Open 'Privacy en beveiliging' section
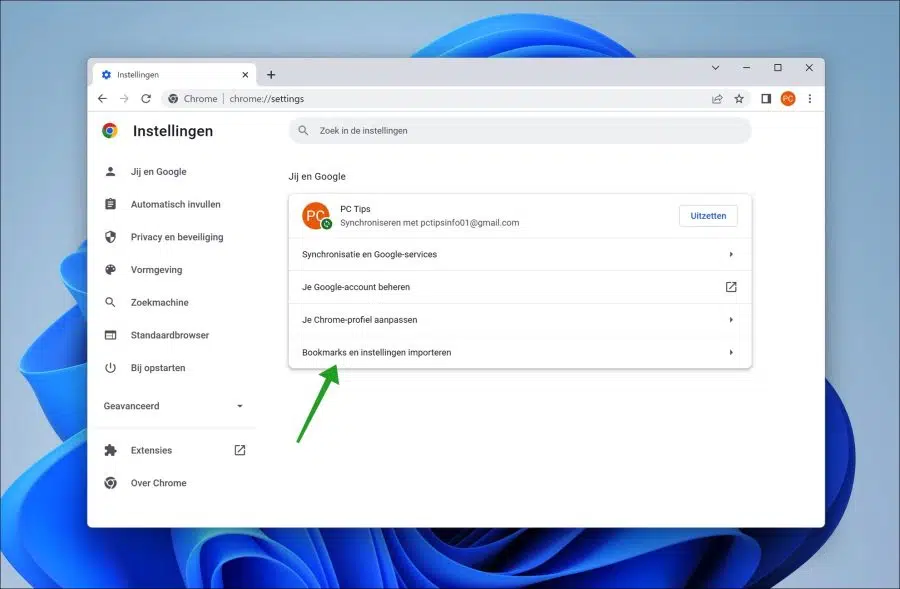 pyautogui.click(x=177, y=237)
